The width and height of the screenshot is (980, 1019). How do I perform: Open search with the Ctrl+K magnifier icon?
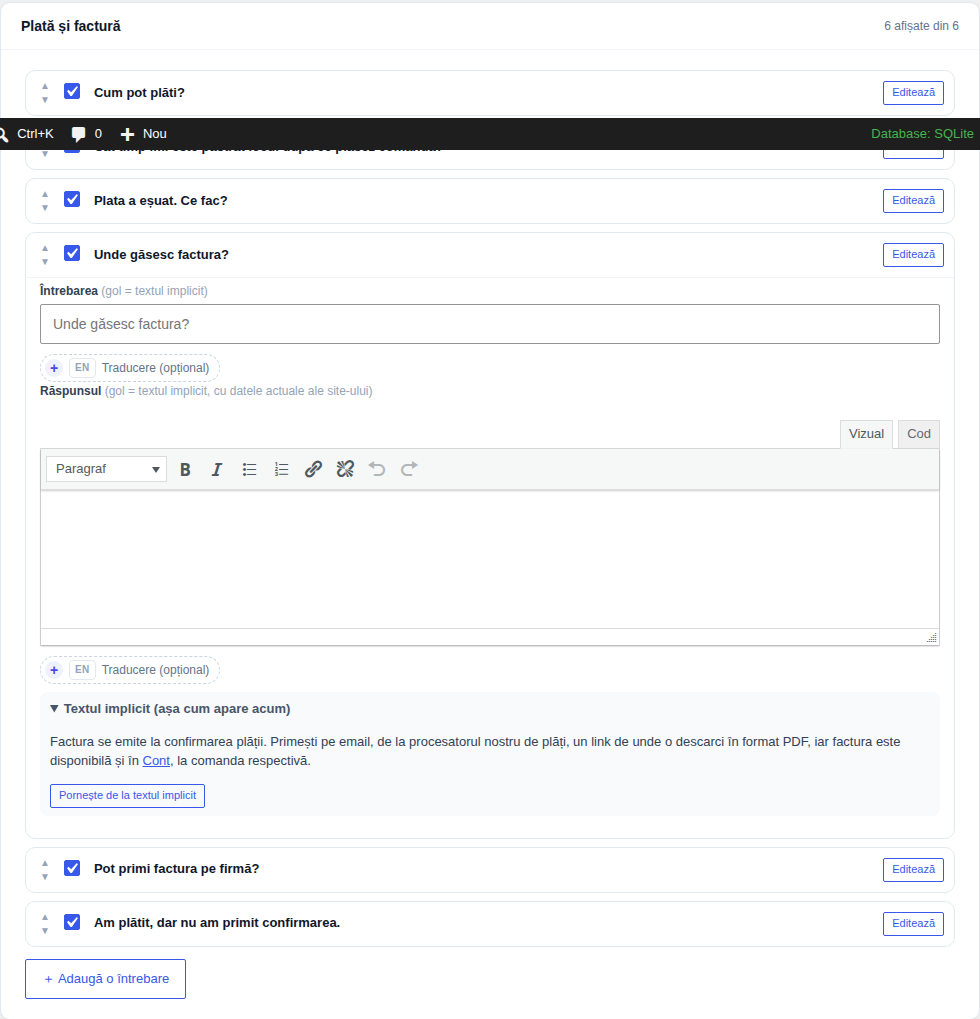click(3, 135)
